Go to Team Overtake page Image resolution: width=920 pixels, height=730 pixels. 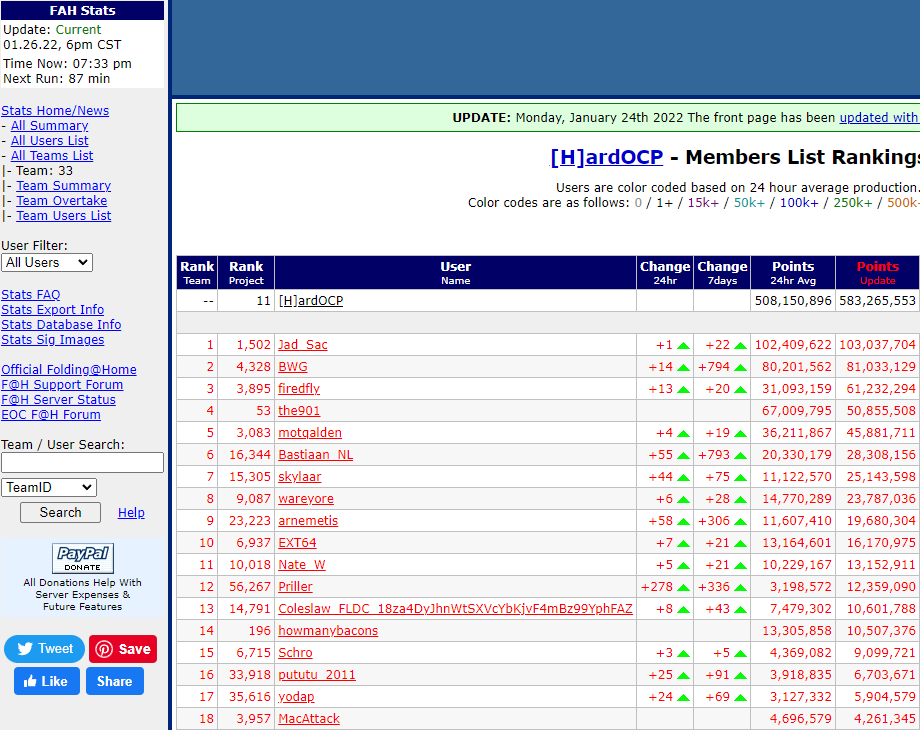point(61,201)
